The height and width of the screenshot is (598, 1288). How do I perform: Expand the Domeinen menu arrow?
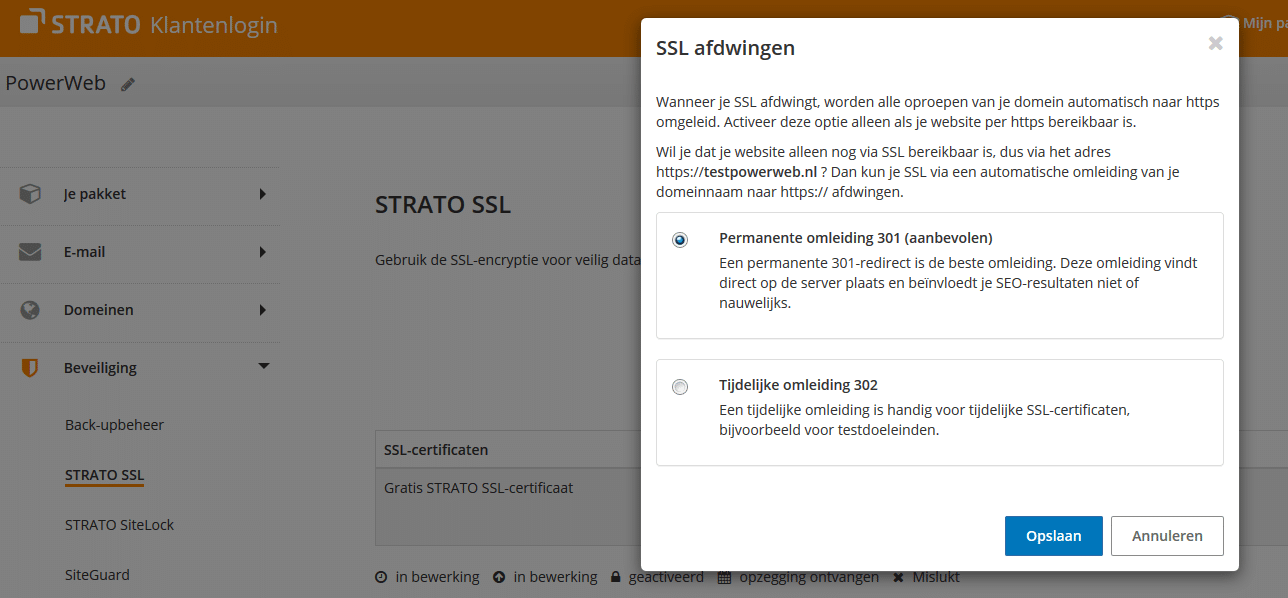pyautogui.click(x=263, y=310)
